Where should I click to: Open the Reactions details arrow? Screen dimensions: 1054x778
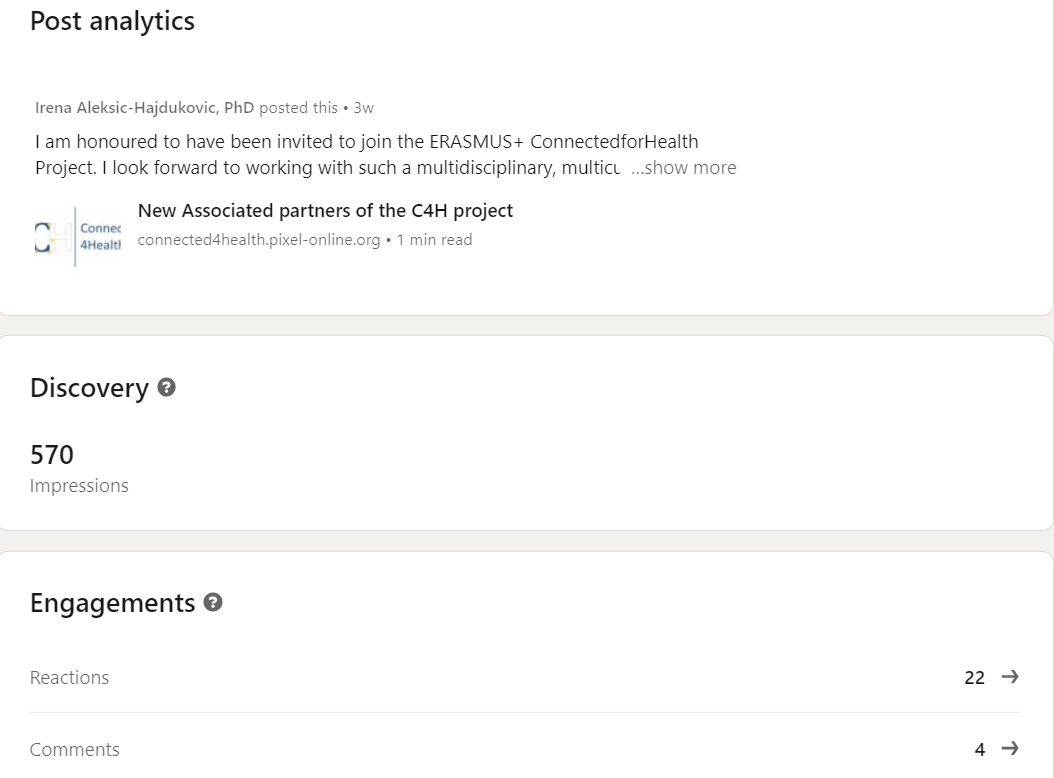click(x=1010, y=676)
